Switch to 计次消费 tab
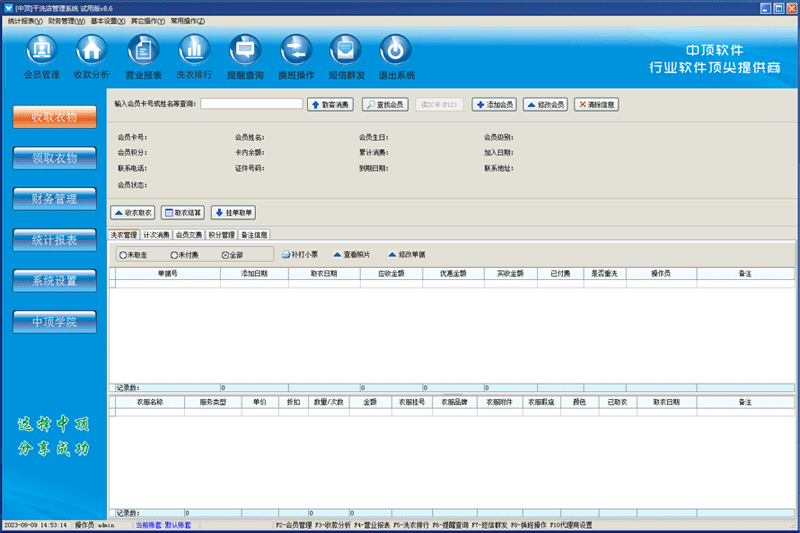 156,235
